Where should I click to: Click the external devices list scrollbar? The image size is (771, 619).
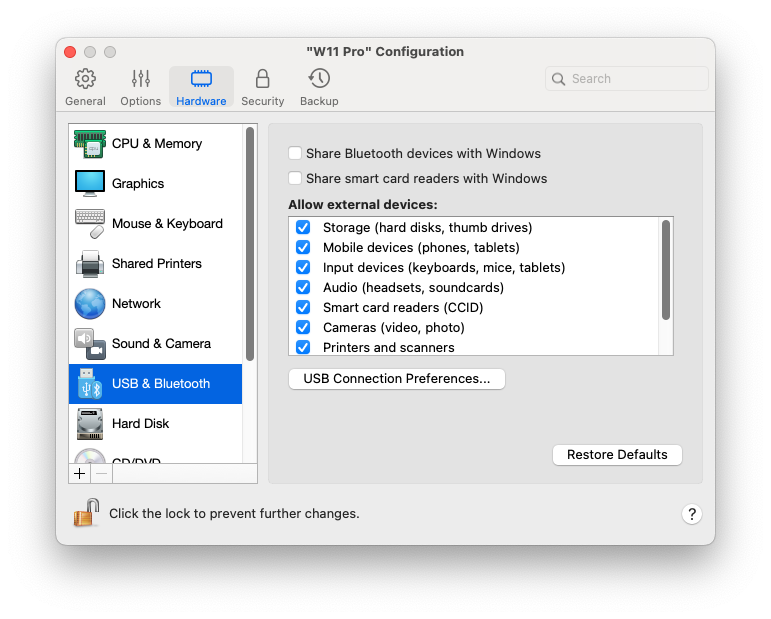[665, 270]
